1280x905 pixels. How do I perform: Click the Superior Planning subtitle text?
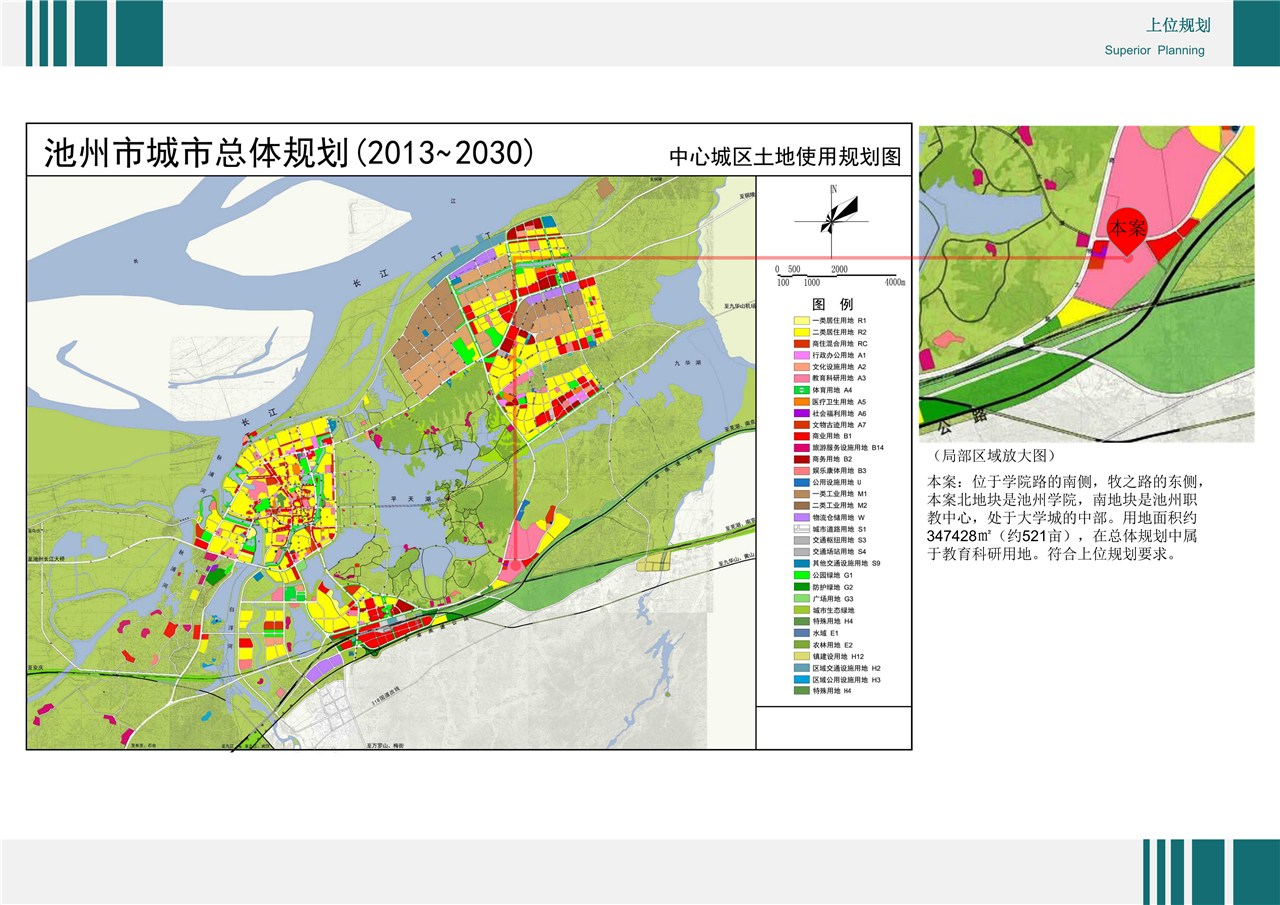point(1155,50)
